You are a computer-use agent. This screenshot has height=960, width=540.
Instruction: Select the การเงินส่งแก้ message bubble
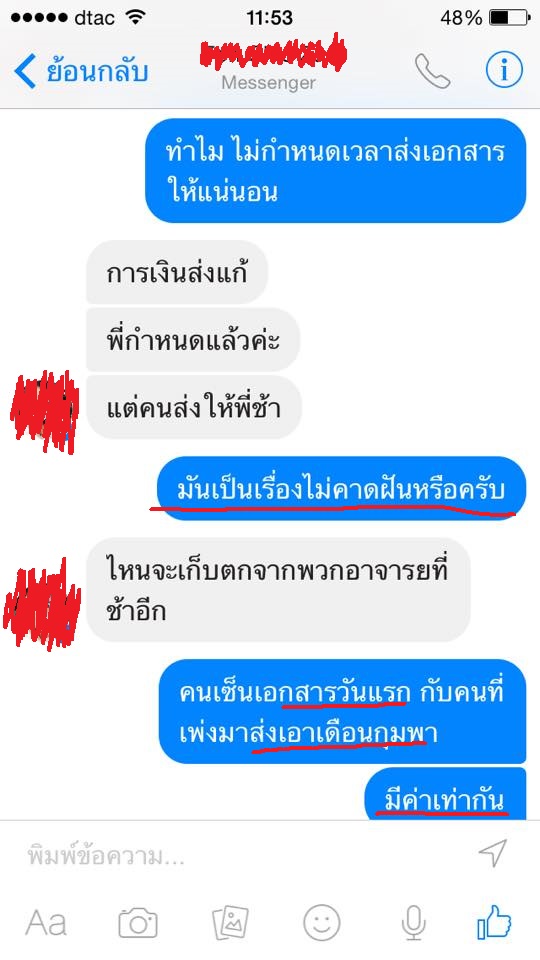(177, 272)
